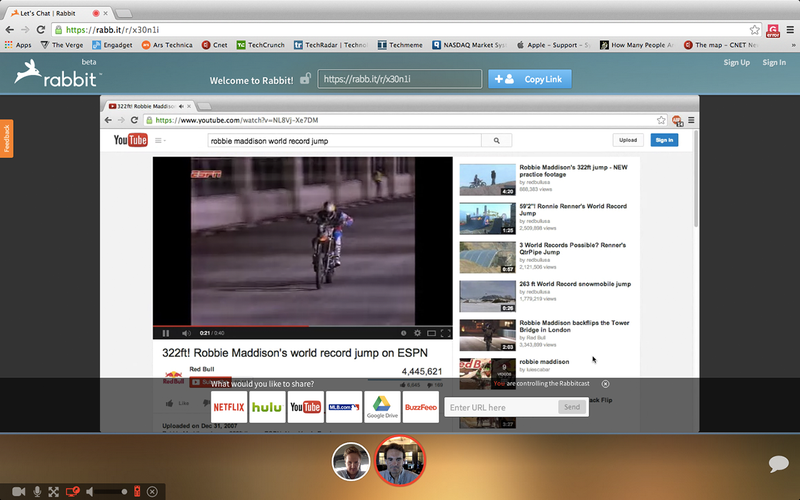Open the TechCrunch bookmark
The image size is (800, 500).
pos(261,45)
